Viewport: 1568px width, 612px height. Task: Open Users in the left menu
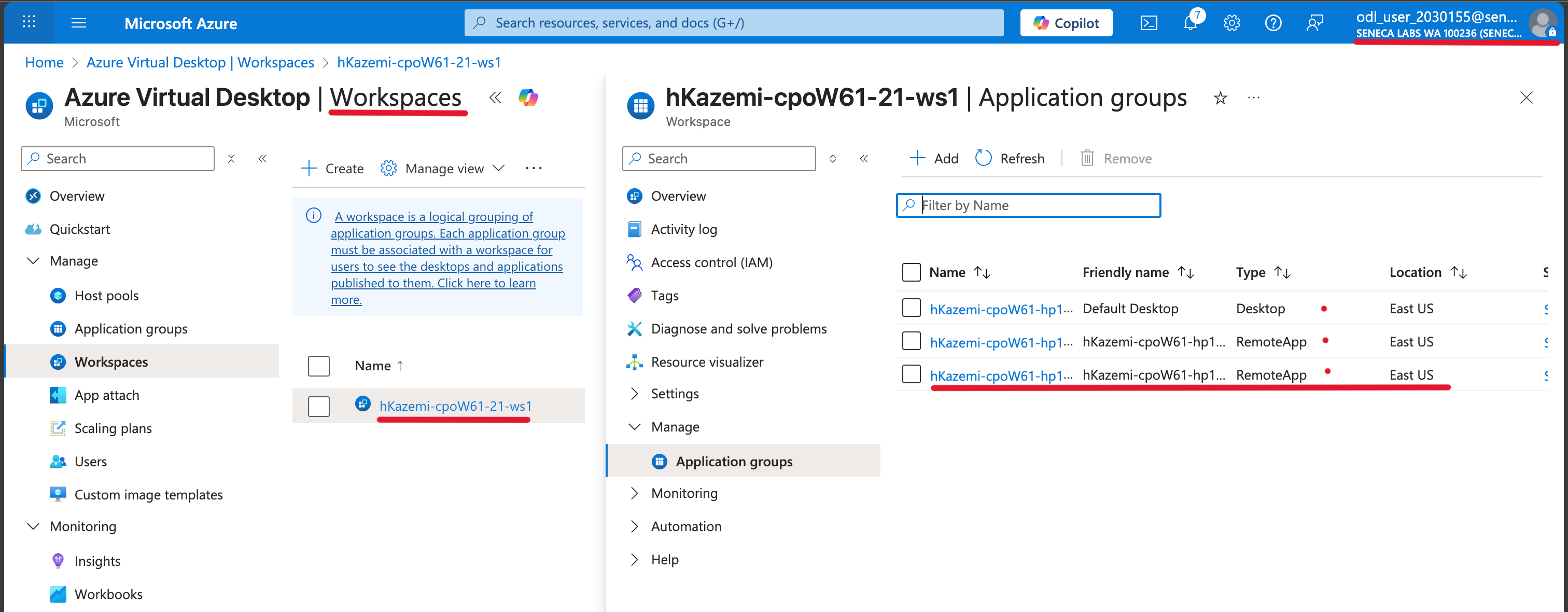[x=90, y=461]
